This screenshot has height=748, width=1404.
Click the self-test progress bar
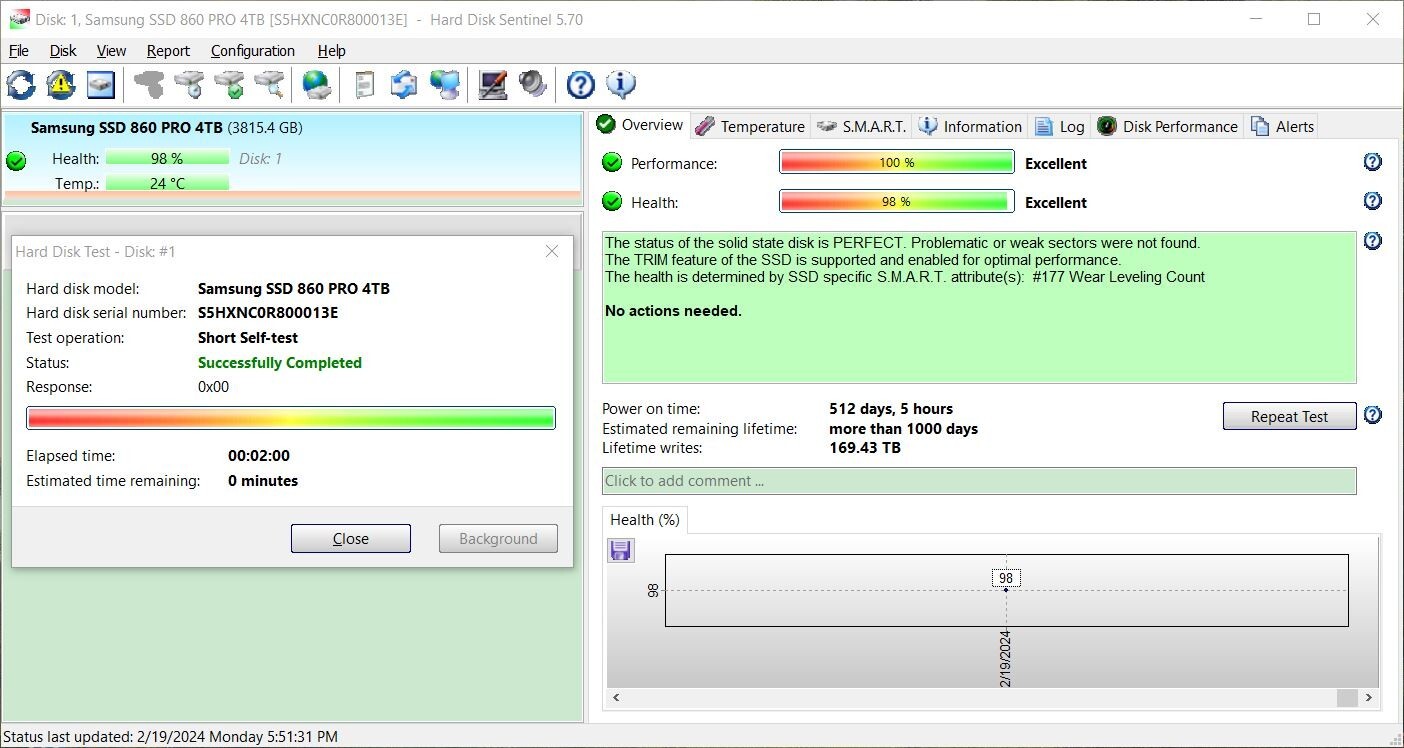click(x=291, y=418)
